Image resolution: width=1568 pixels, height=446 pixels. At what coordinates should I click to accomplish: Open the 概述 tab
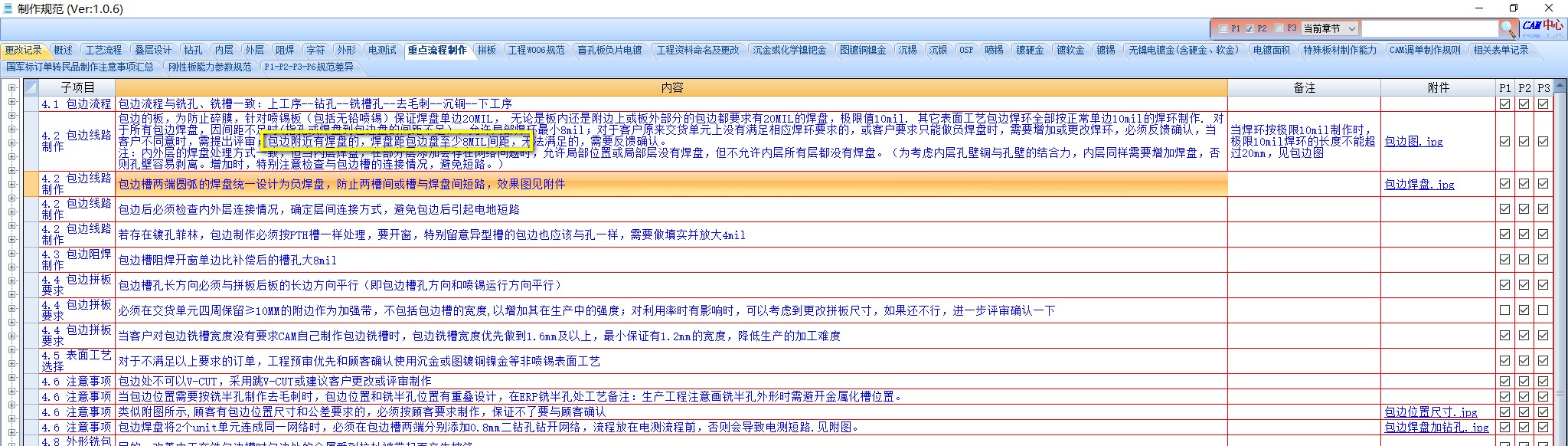pyautogui.click(x=64, y=50)
